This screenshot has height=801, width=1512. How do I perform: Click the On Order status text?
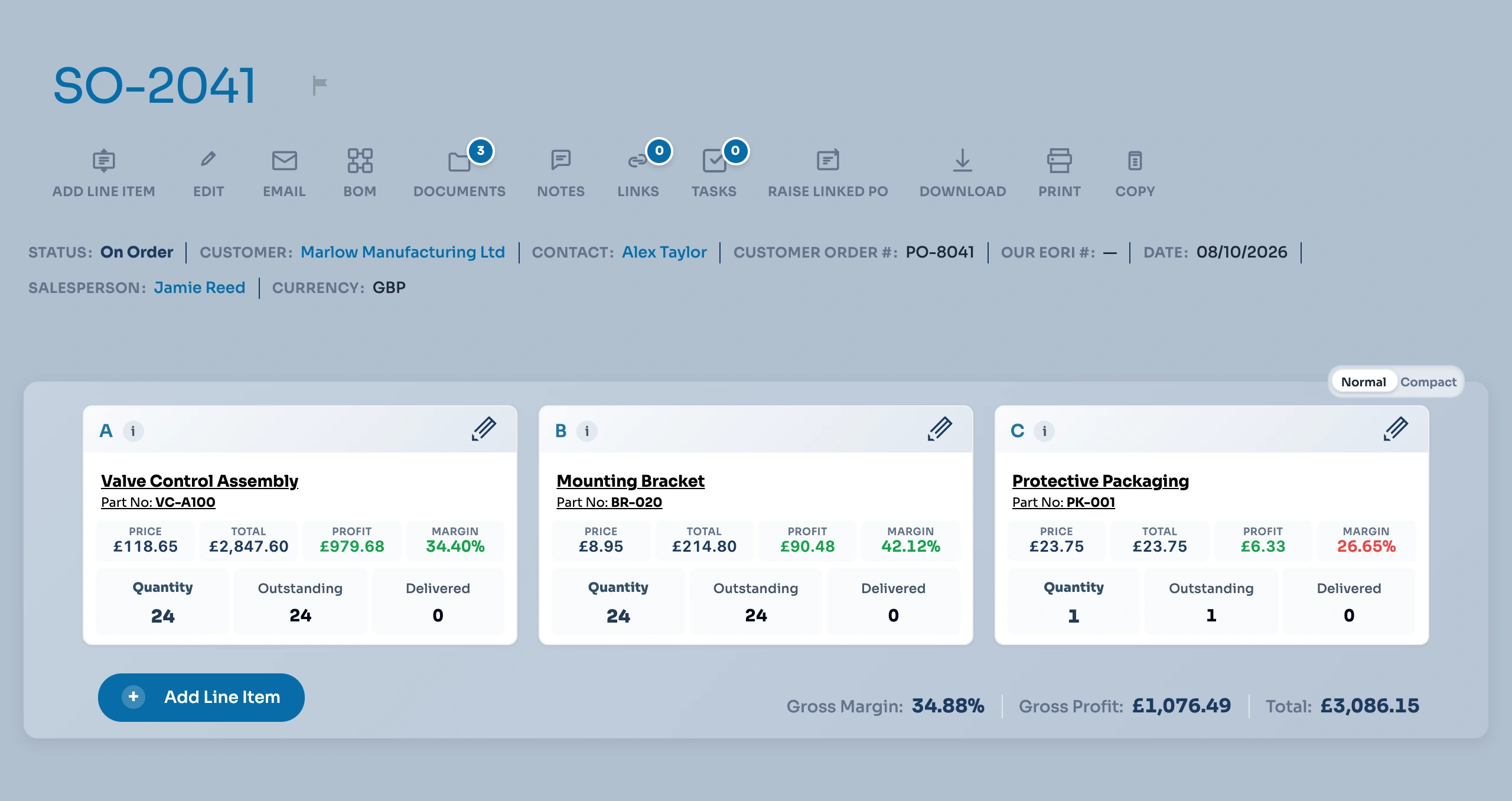[x=136, y=252]
